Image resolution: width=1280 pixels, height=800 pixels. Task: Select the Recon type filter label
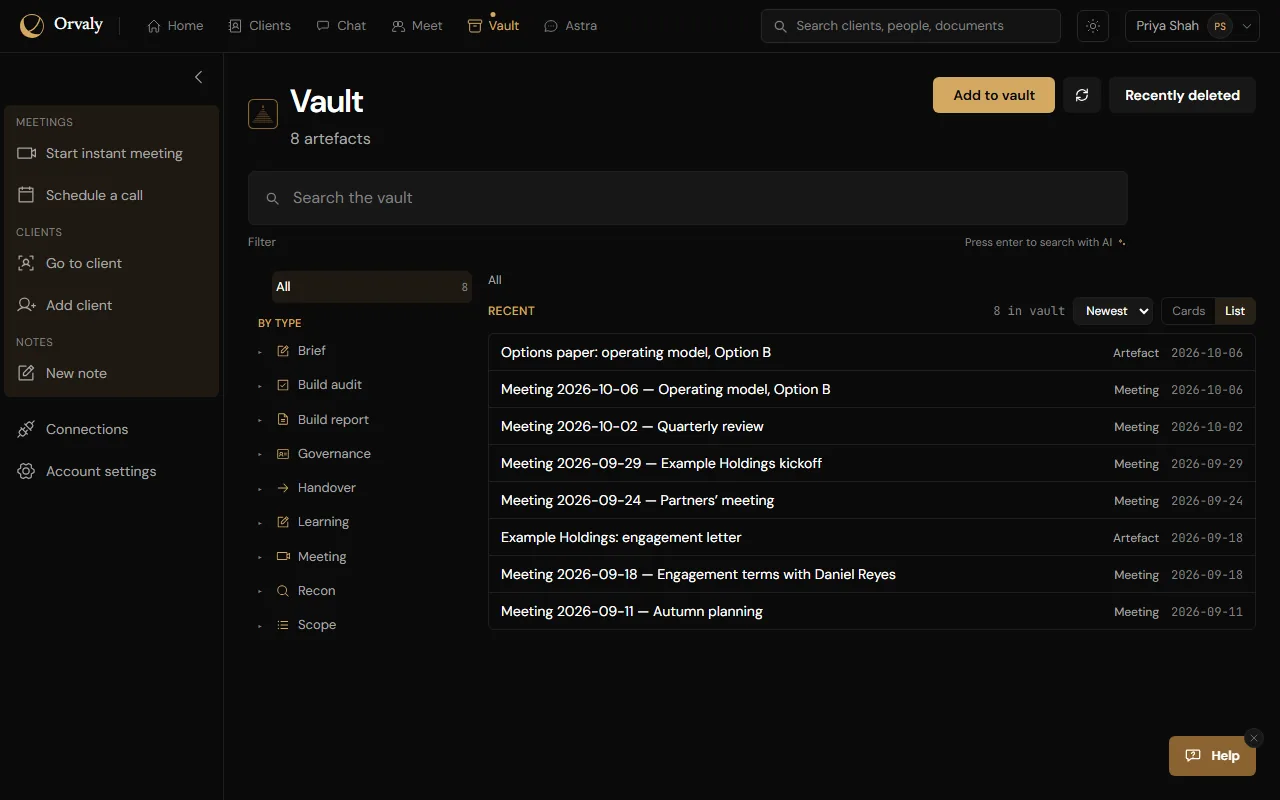click(317, 591)
